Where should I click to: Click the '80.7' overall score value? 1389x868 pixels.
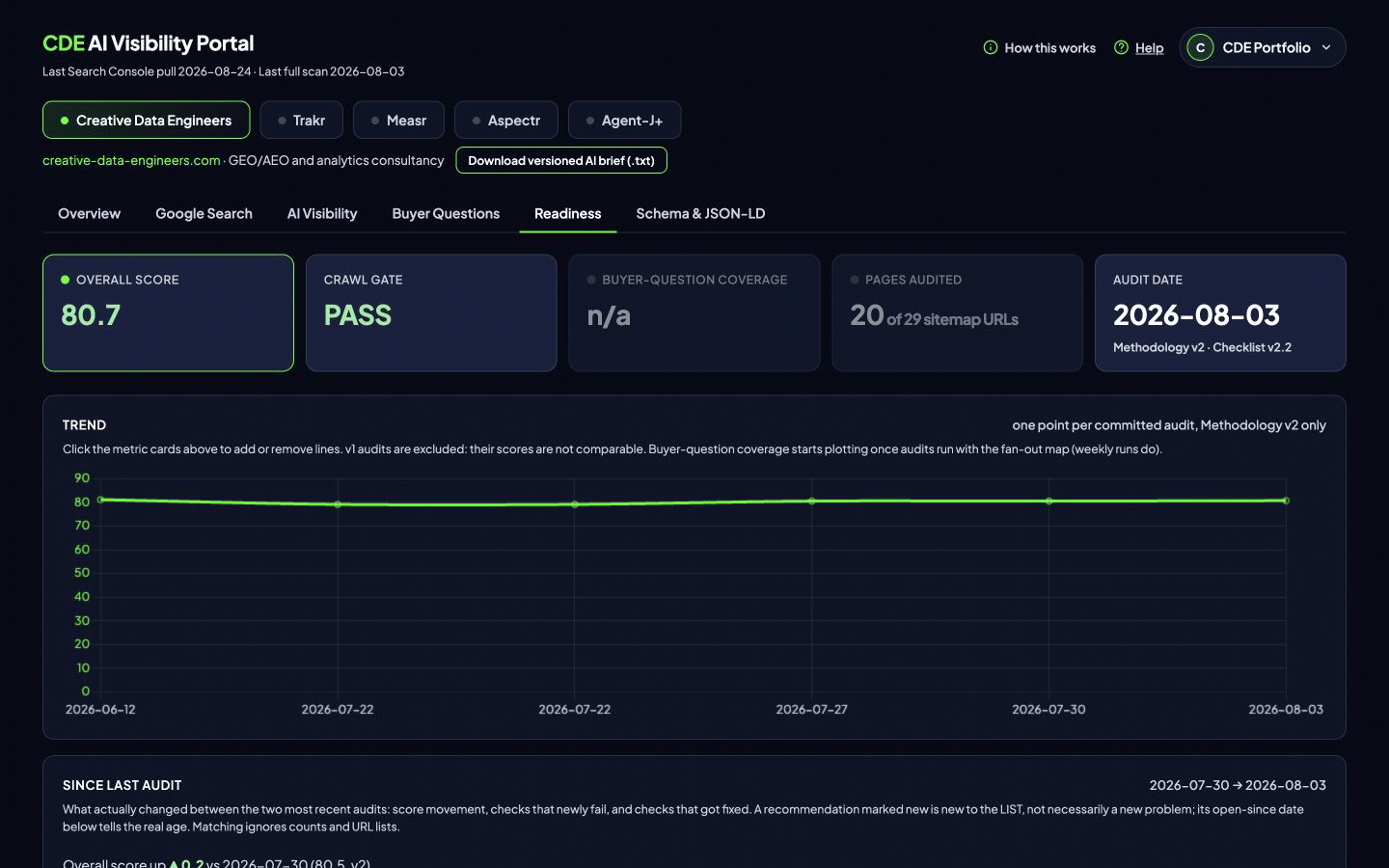coord(91,315)
